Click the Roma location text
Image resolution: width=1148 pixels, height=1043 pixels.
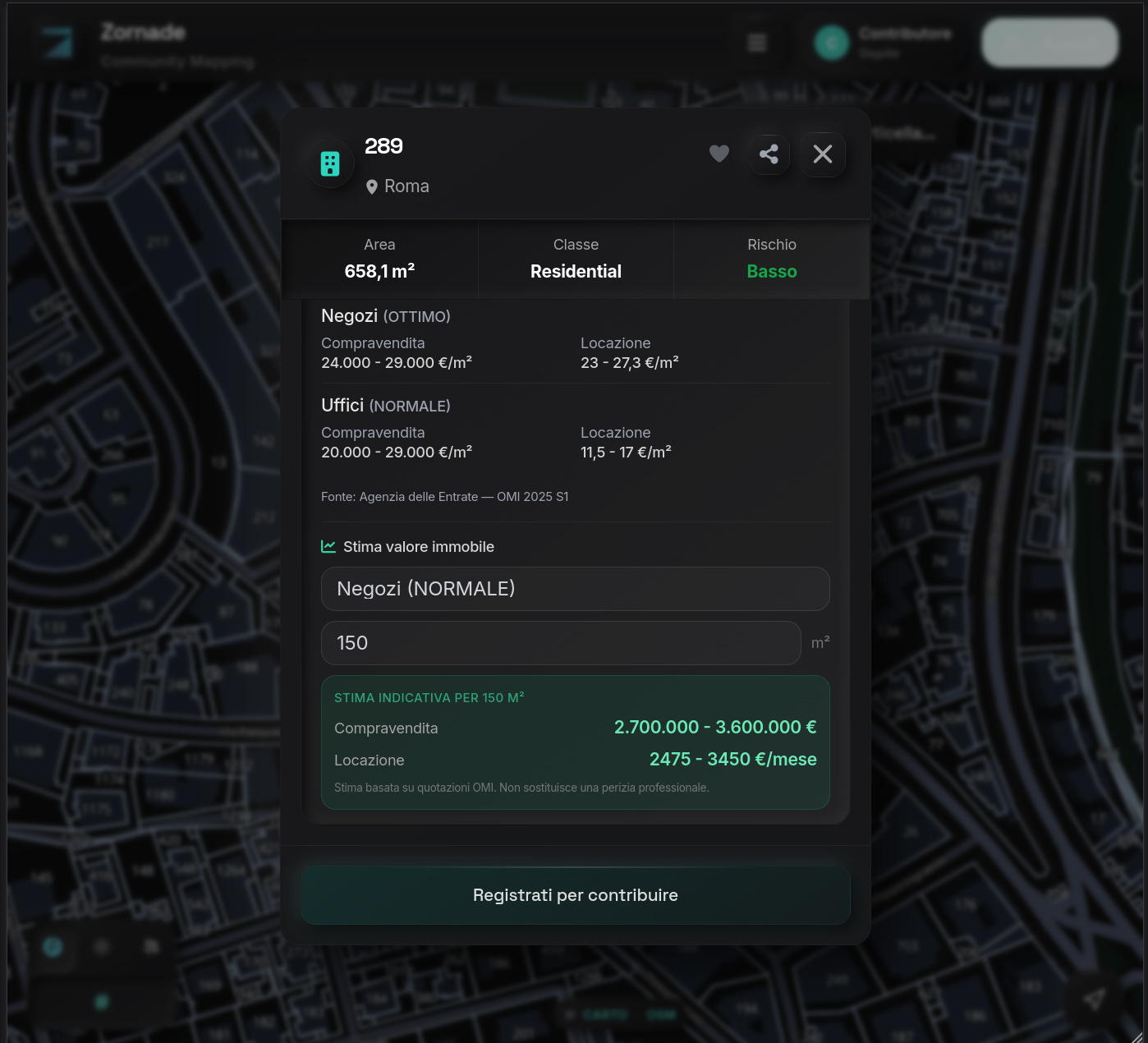pyautogui.click(x=406, y=186)
